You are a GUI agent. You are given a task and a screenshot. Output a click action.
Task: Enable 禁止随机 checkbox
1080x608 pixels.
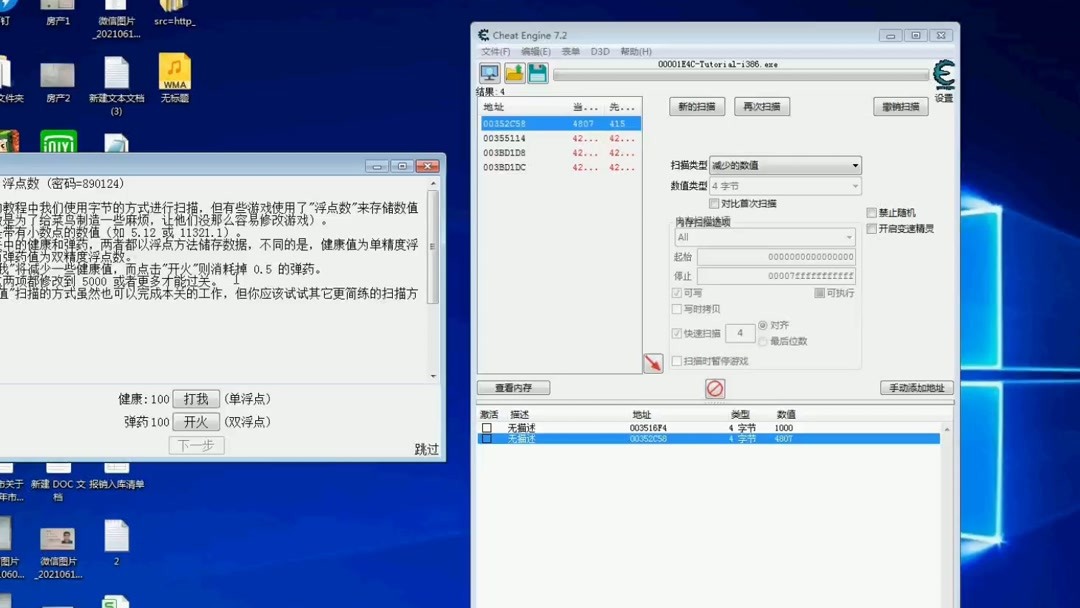click(871, 211)
